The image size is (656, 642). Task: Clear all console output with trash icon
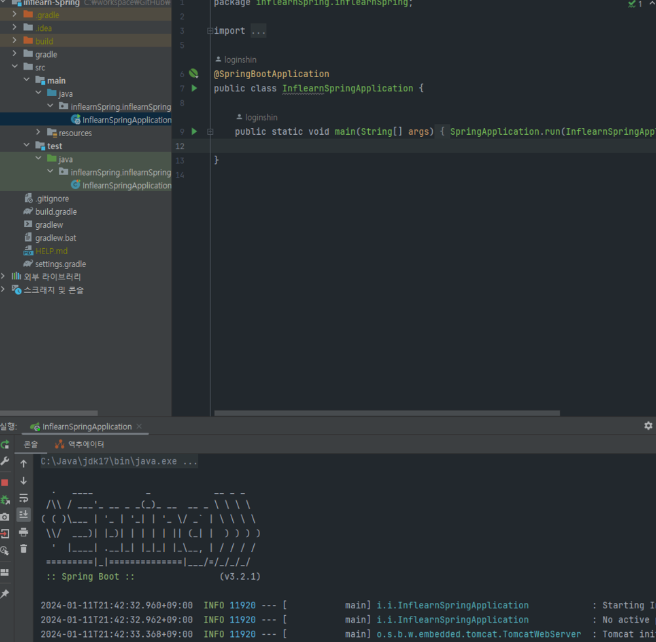[x=23, y=549]
